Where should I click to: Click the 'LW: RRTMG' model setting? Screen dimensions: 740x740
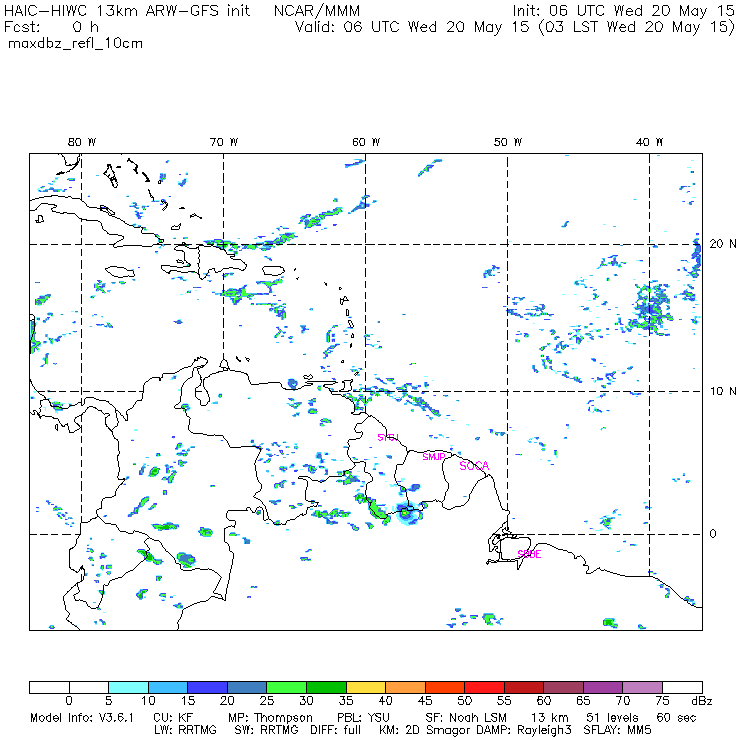pyautogui.click(x=185, y=730)
